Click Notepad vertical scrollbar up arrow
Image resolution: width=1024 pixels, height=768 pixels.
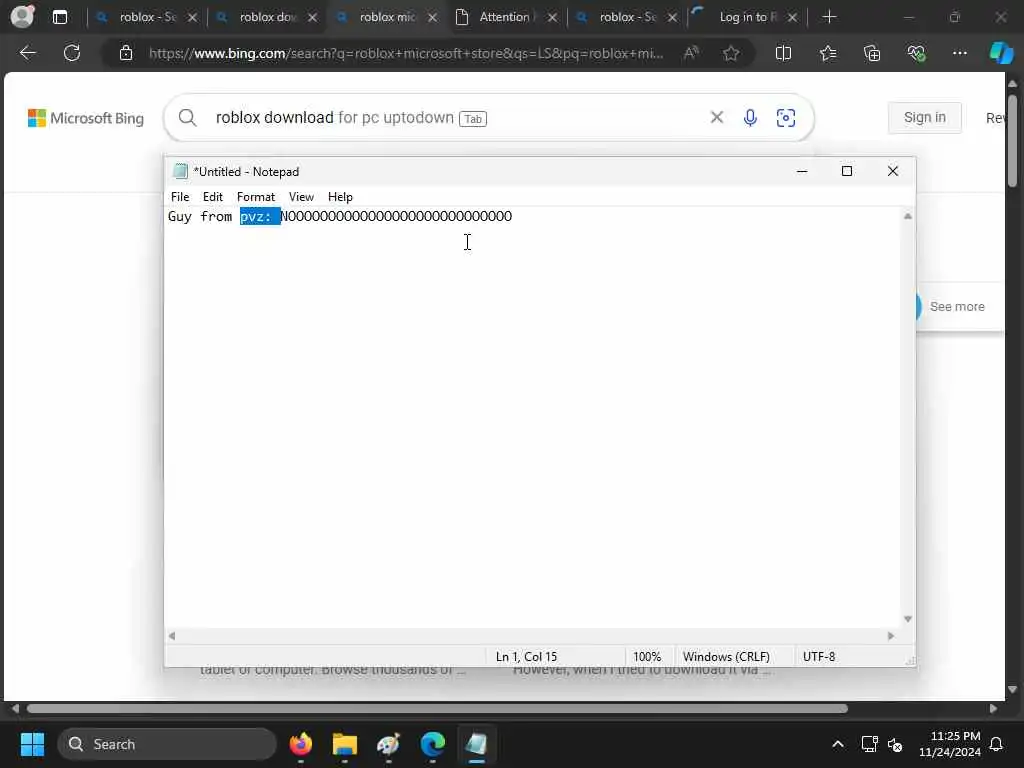point(907,216)
